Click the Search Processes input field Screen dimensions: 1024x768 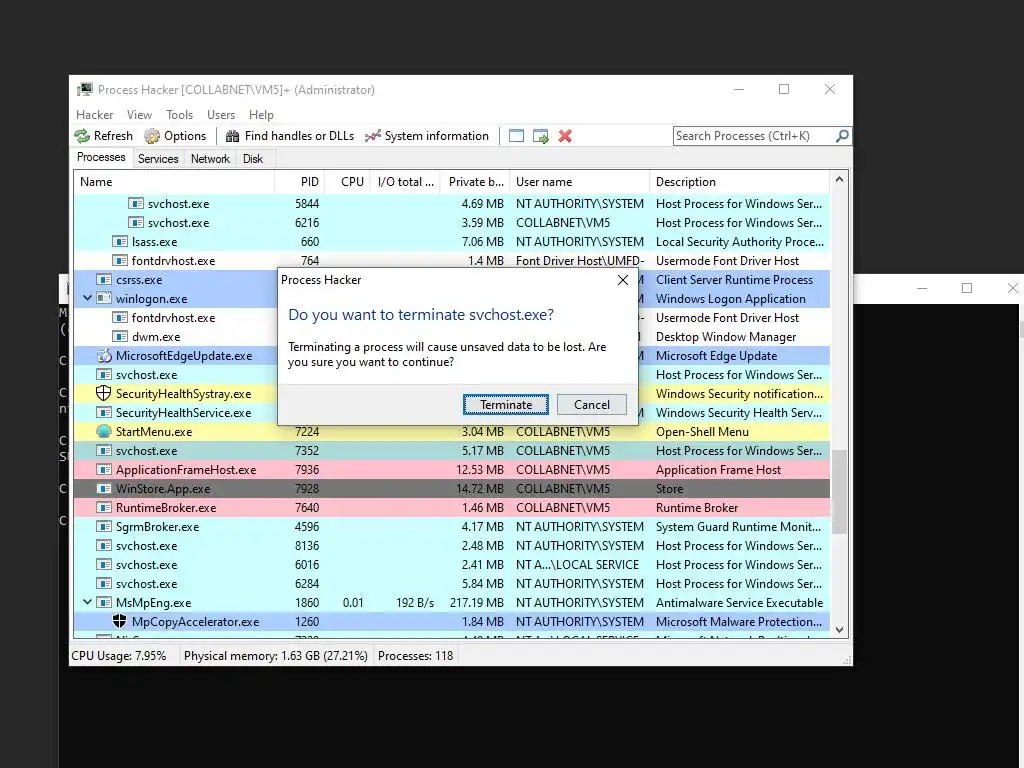pos(754,136)
